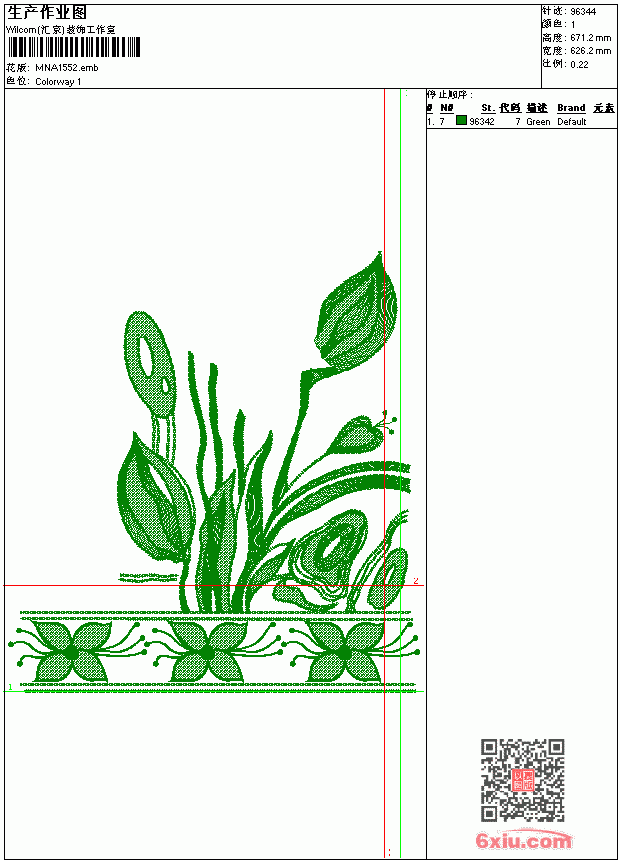Image resolution: width=620 pixels, height=860 pixels.
Task: Click the 生产作业图 title heading
Action: (47, 13)
